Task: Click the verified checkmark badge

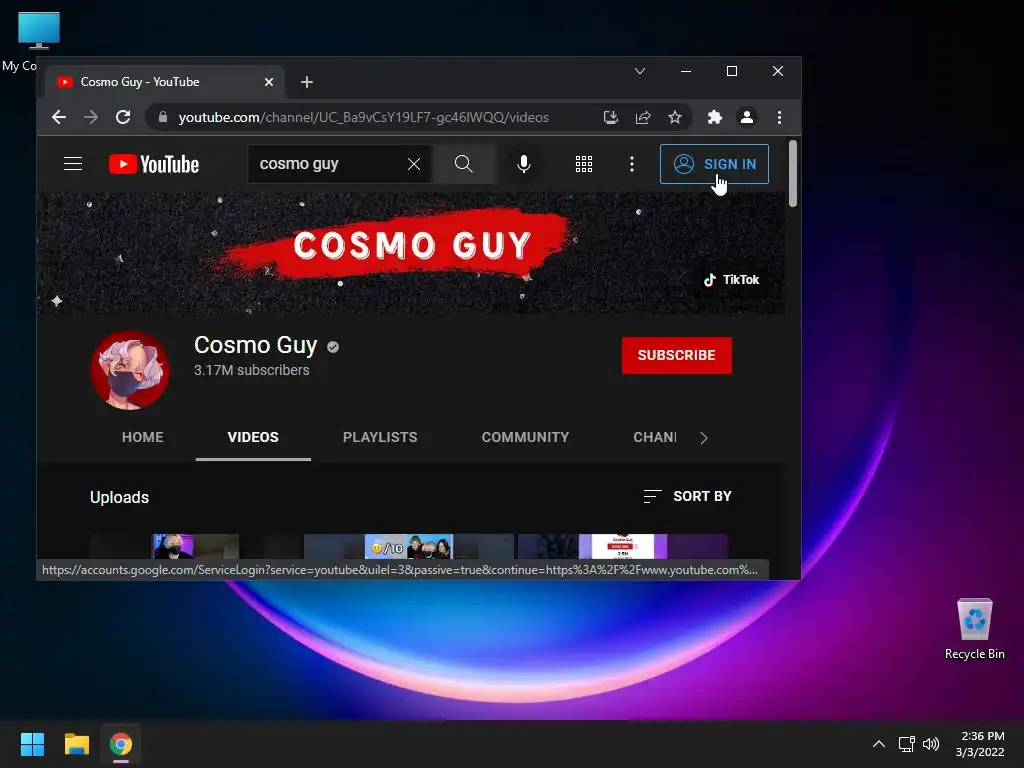Action: [333, 347]
